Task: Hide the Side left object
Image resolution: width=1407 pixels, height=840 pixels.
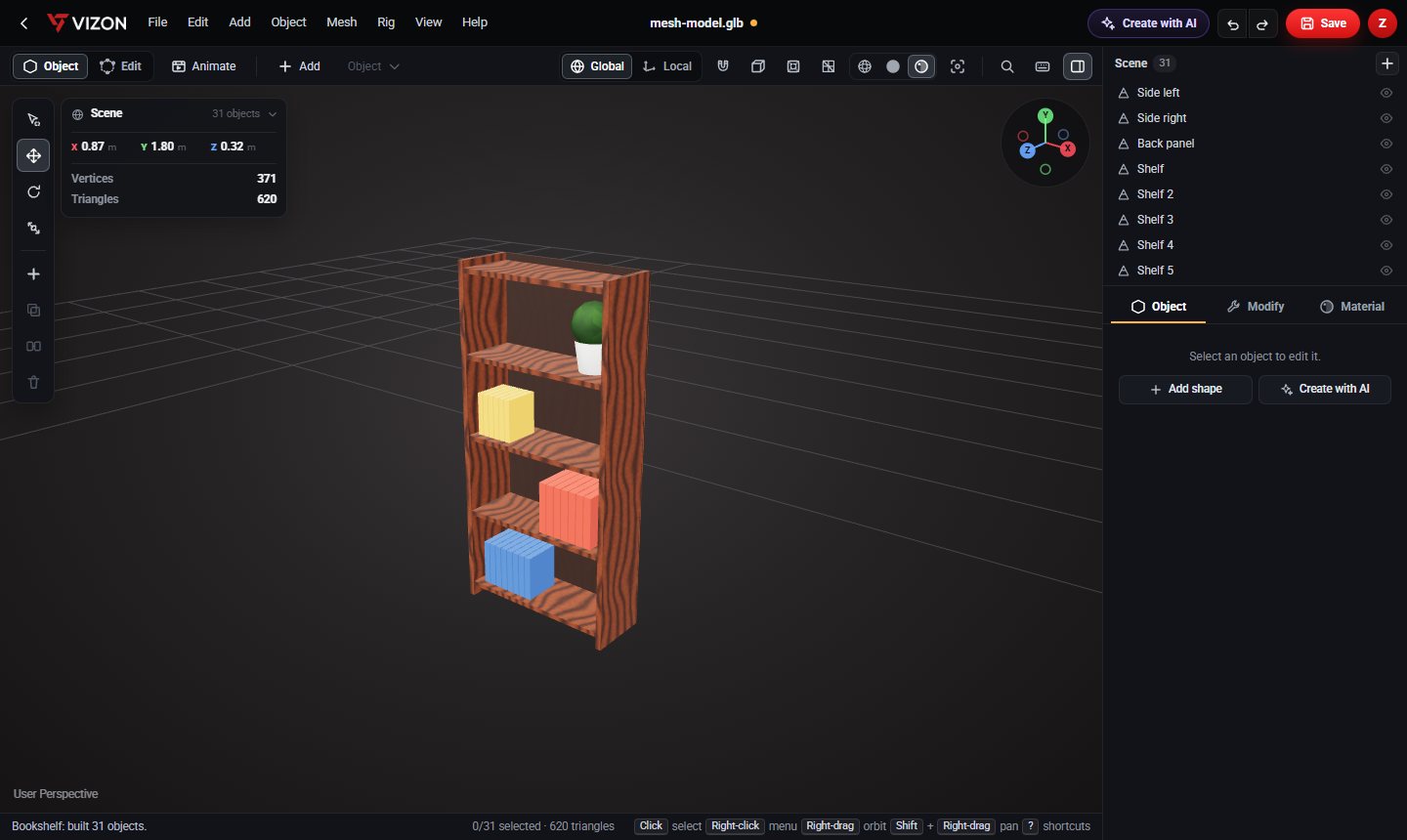Action: [1386, 93]
